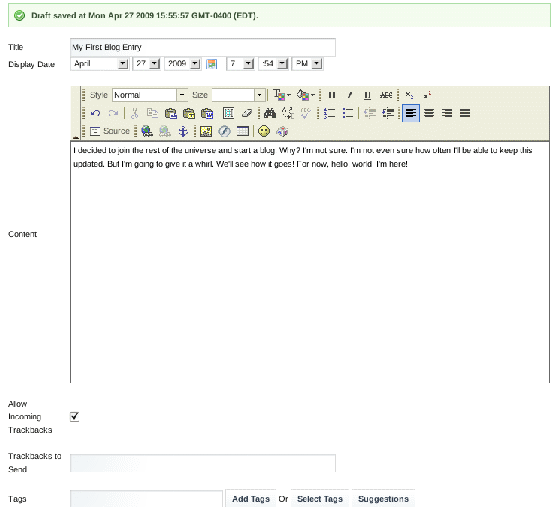Click the Select Tags button

tap(320, 499)
